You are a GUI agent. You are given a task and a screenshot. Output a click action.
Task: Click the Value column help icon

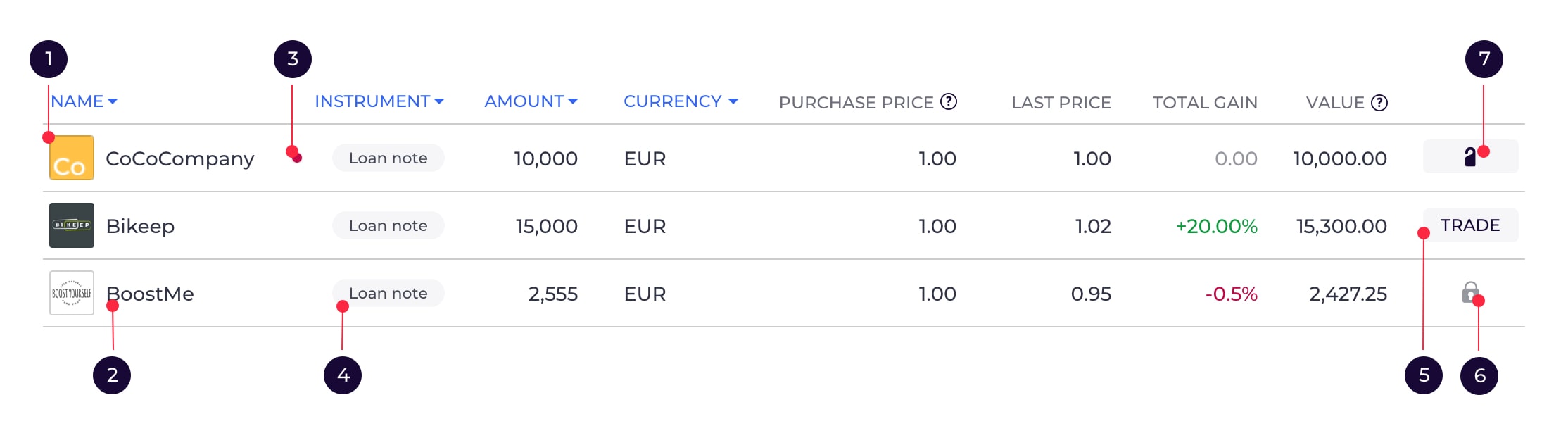coord(1380,103)
